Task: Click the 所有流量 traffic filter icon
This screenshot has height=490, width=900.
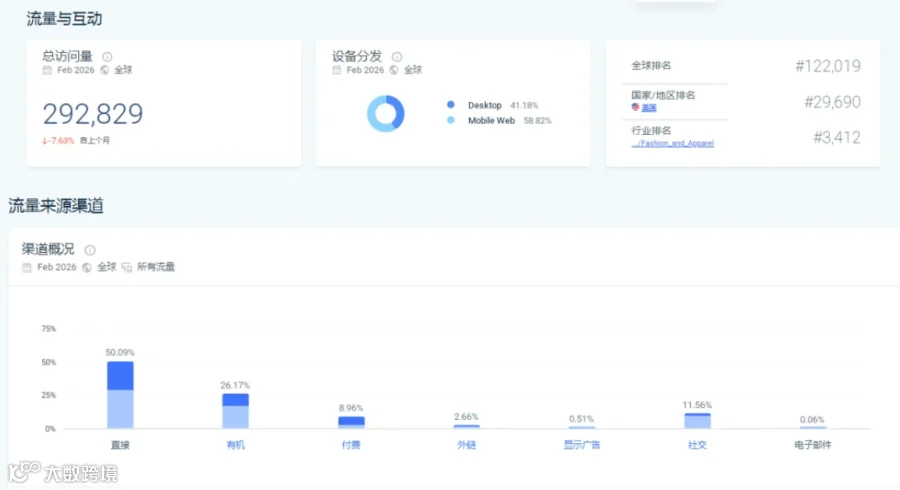Action: 127,267
